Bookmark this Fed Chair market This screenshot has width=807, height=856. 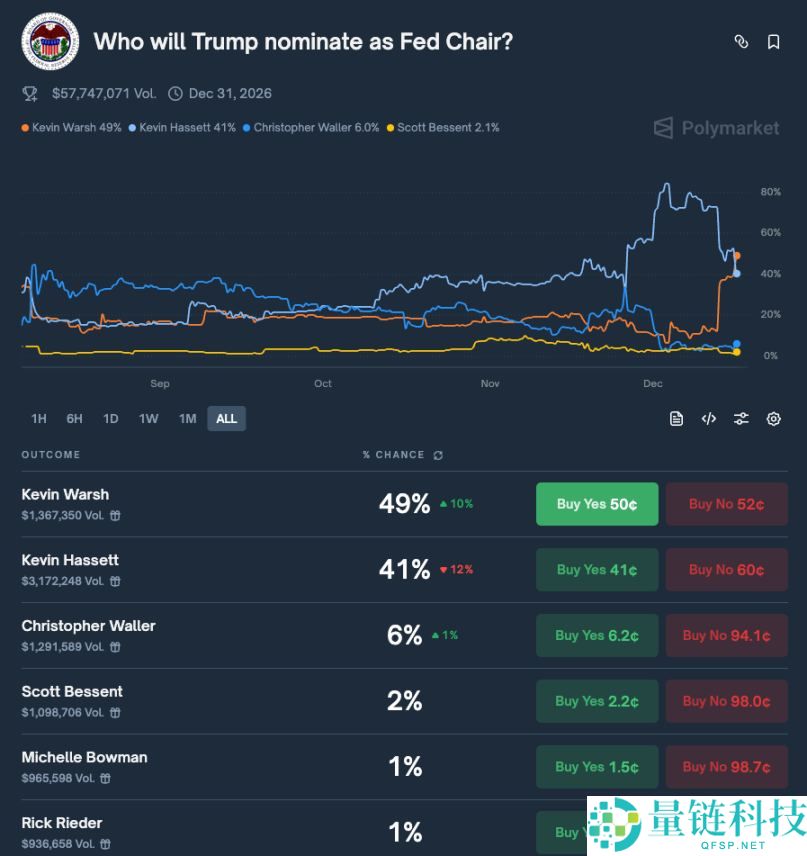pyautogui.click(x=773, y=42)
